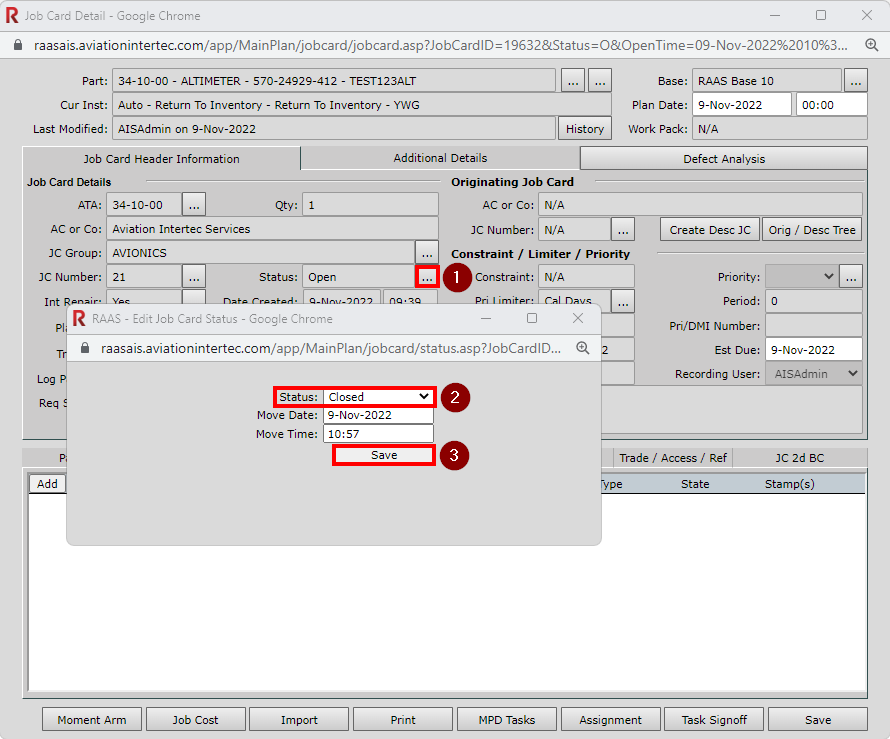890x739 pixels.
Task: Click zoom icon in status popup address bar
Action: [583, 347]
